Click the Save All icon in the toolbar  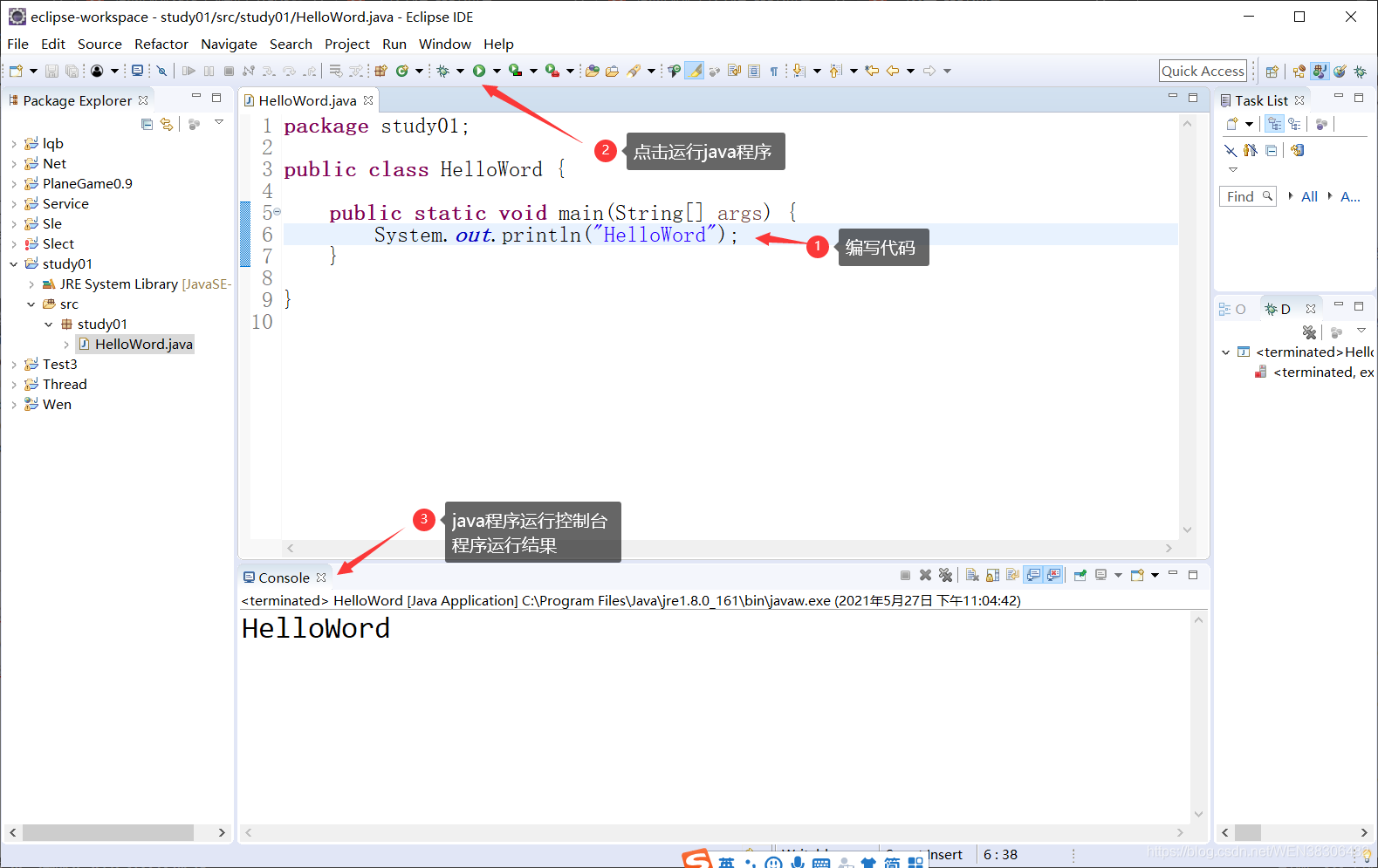pyautogui.click(x=72, y=71)
